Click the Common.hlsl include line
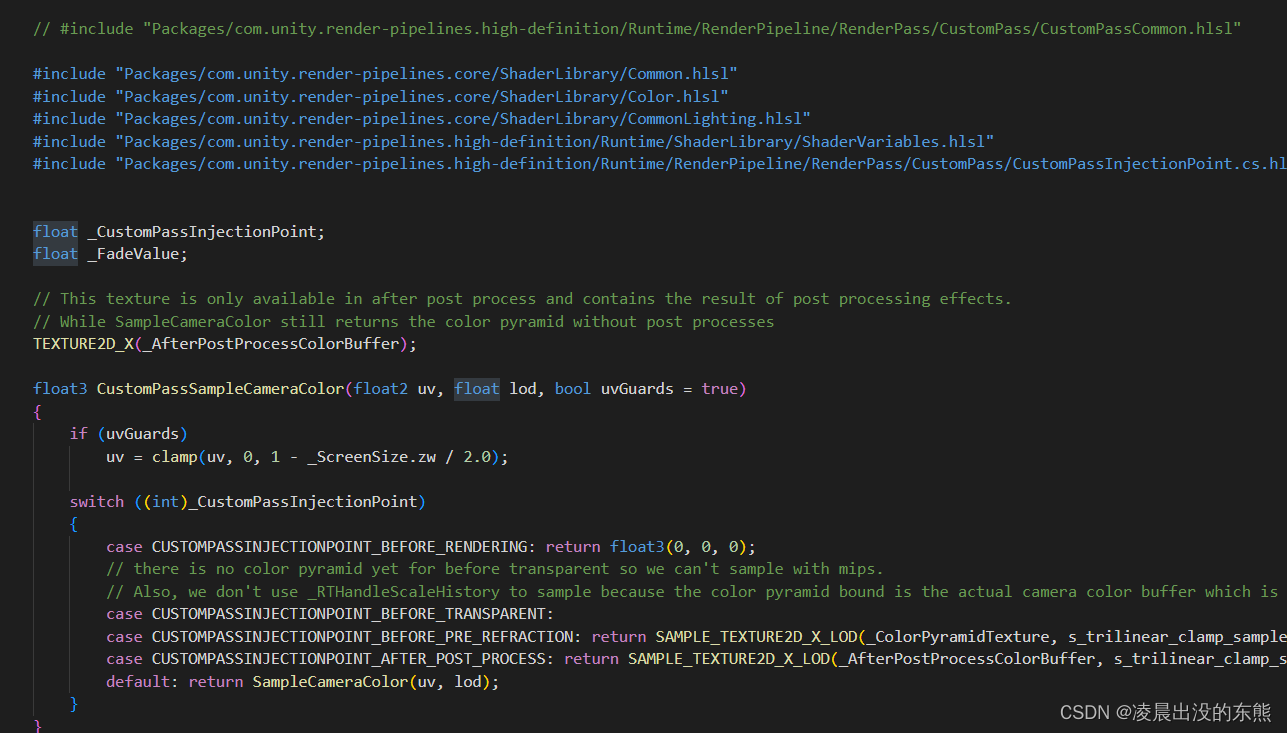 [x=386, y=74]
